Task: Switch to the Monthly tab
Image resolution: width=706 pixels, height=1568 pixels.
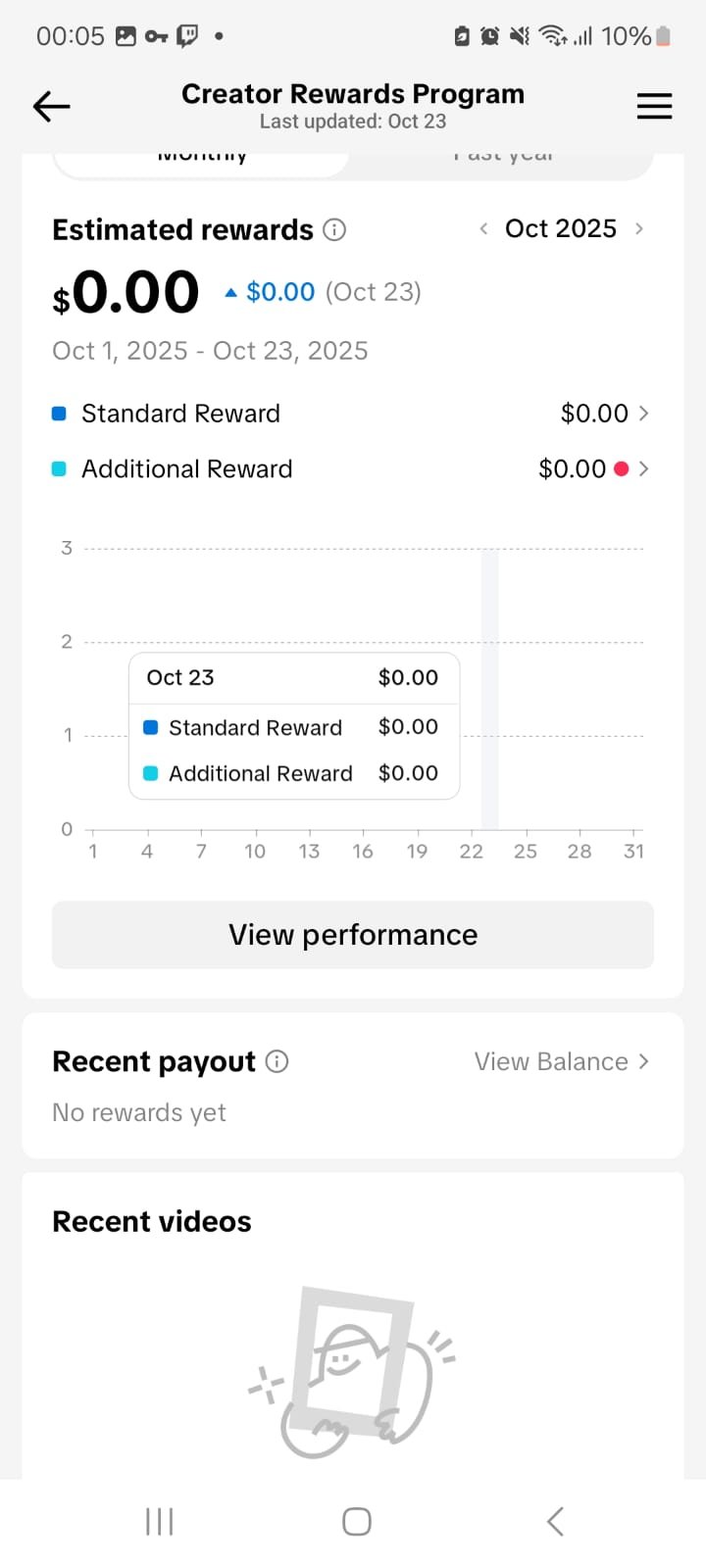Action: (x=201, y=159)
